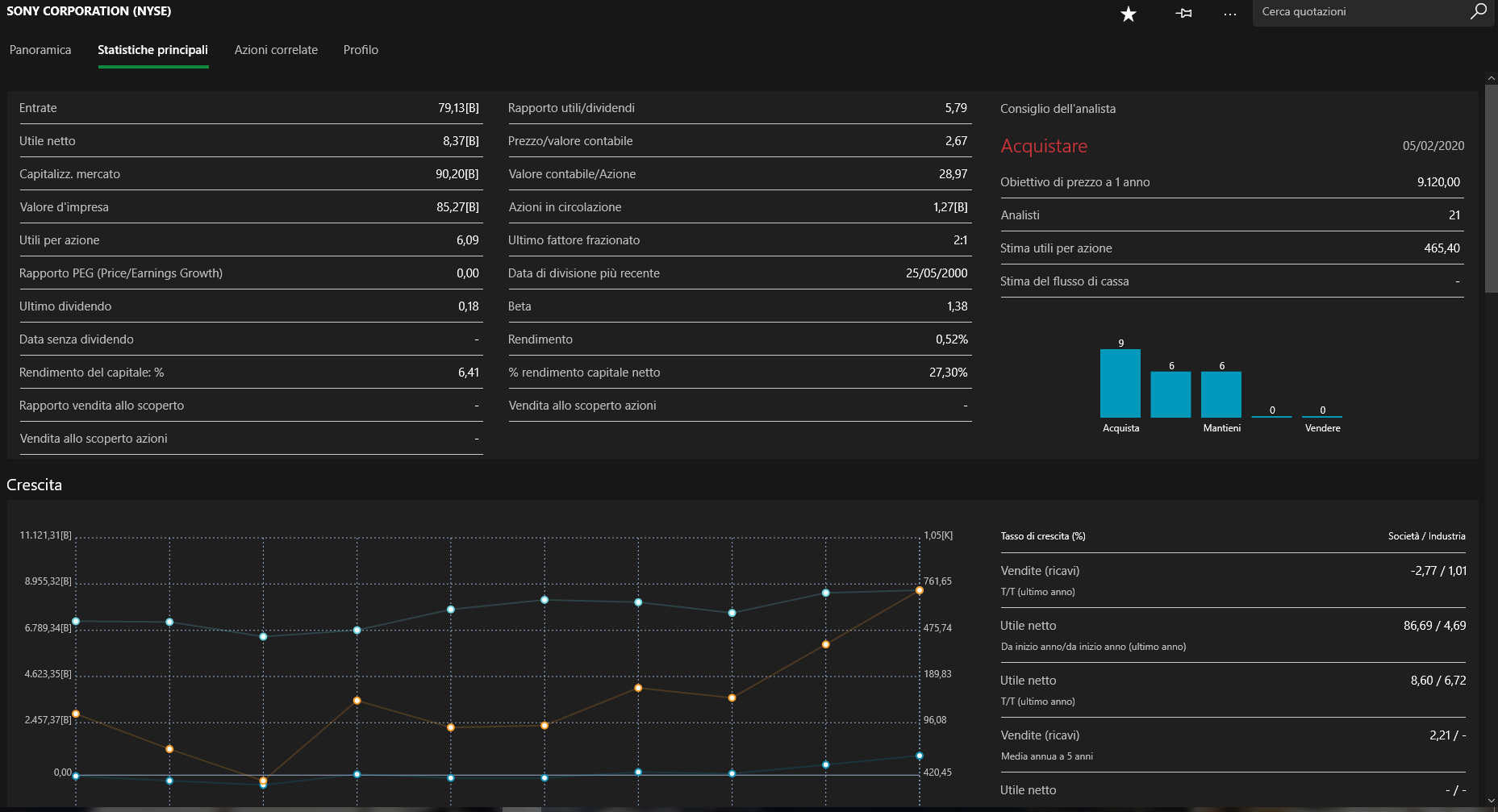Switch to the Panoramica tab
Image resolution: width=1498 pixels, height=812 pixels.
click(x=40, y=50)
